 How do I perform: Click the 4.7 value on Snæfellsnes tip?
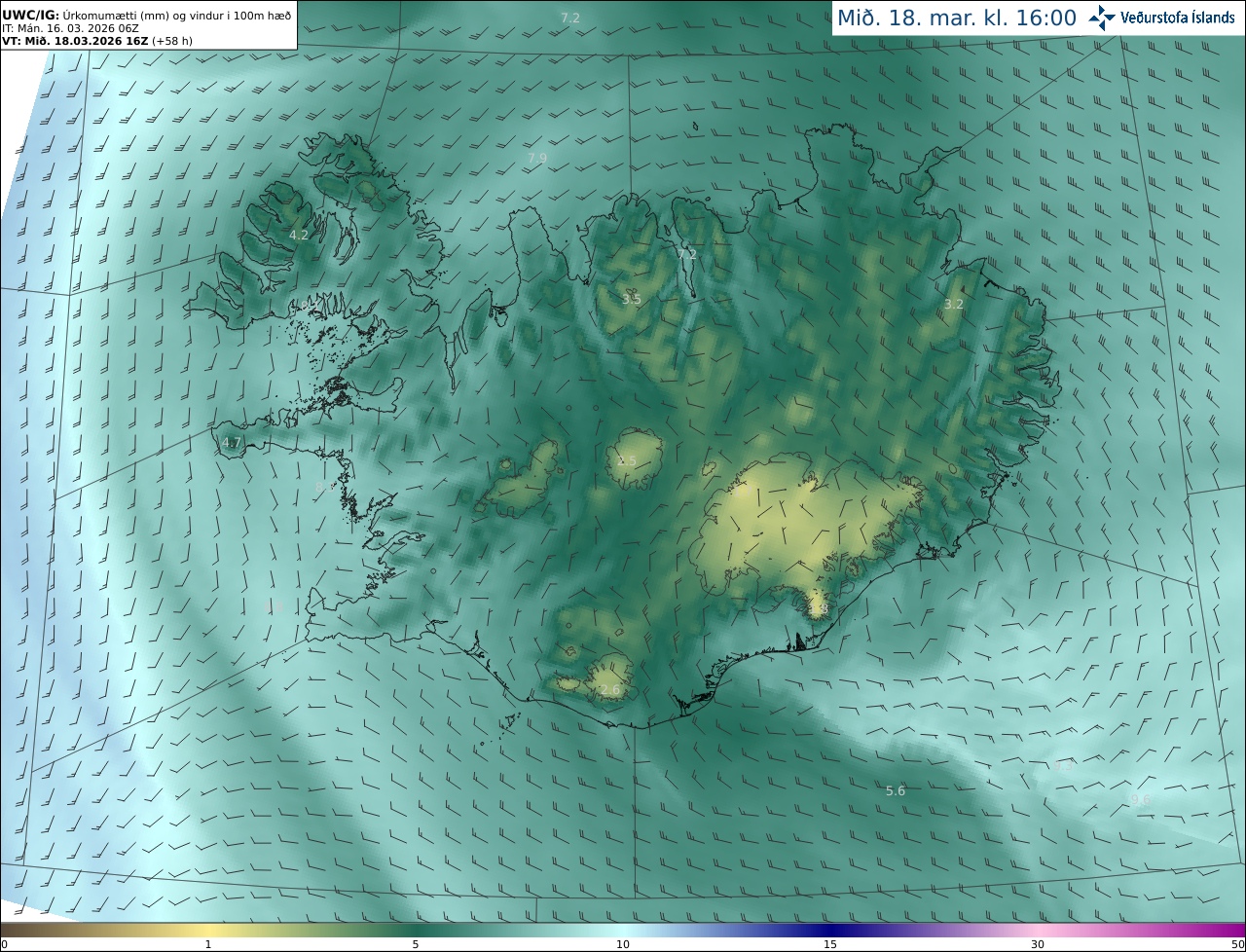231,442
